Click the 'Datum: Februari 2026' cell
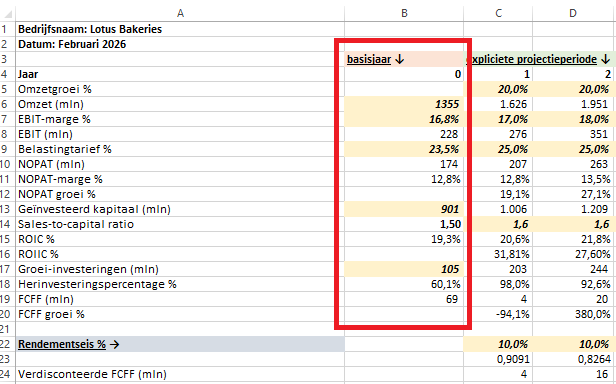Image resolution: width=616 pixels, height=384 pixels. pos(180,44)
